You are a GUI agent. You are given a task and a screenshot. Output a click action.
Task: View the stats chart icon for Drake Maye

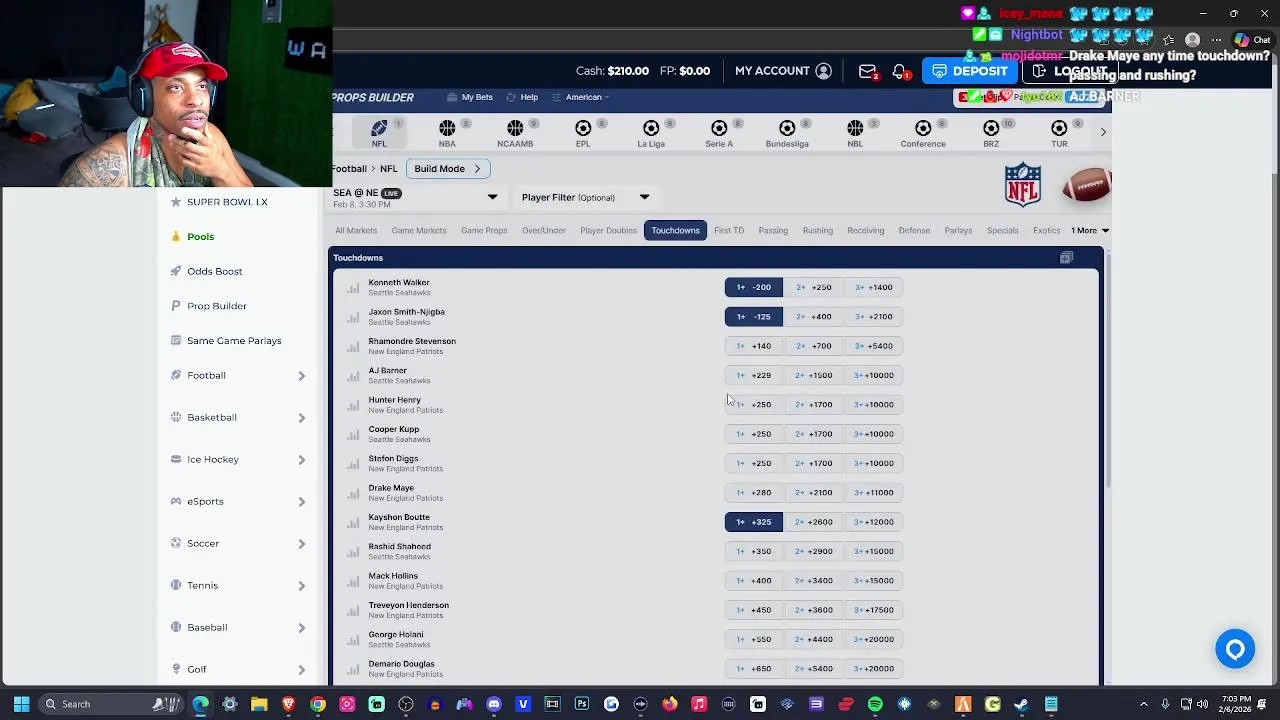[x=353, y=493]
